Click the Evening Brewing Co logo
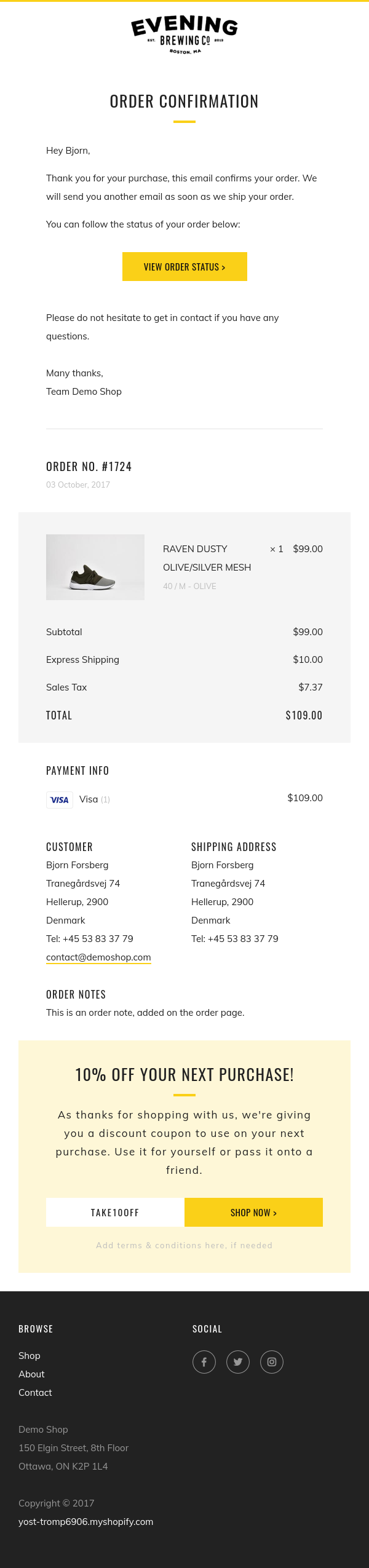 (184, 35)
